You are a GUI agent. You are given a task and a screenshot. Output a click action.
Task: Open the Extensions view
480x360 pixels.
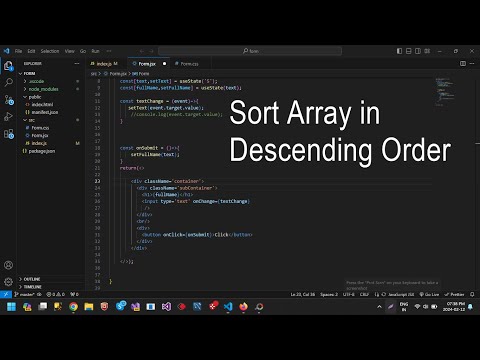pyautogui.click(x=8, y=134)
